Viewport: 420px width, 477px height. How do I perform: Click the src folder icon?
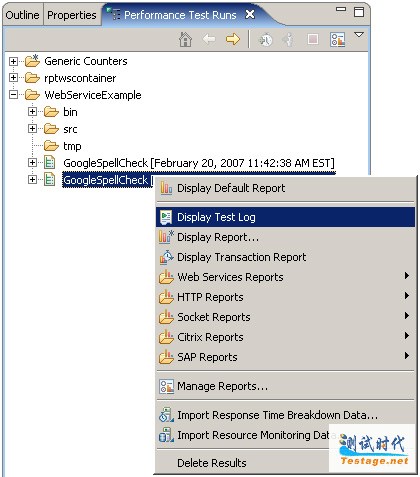pos(51,129)
